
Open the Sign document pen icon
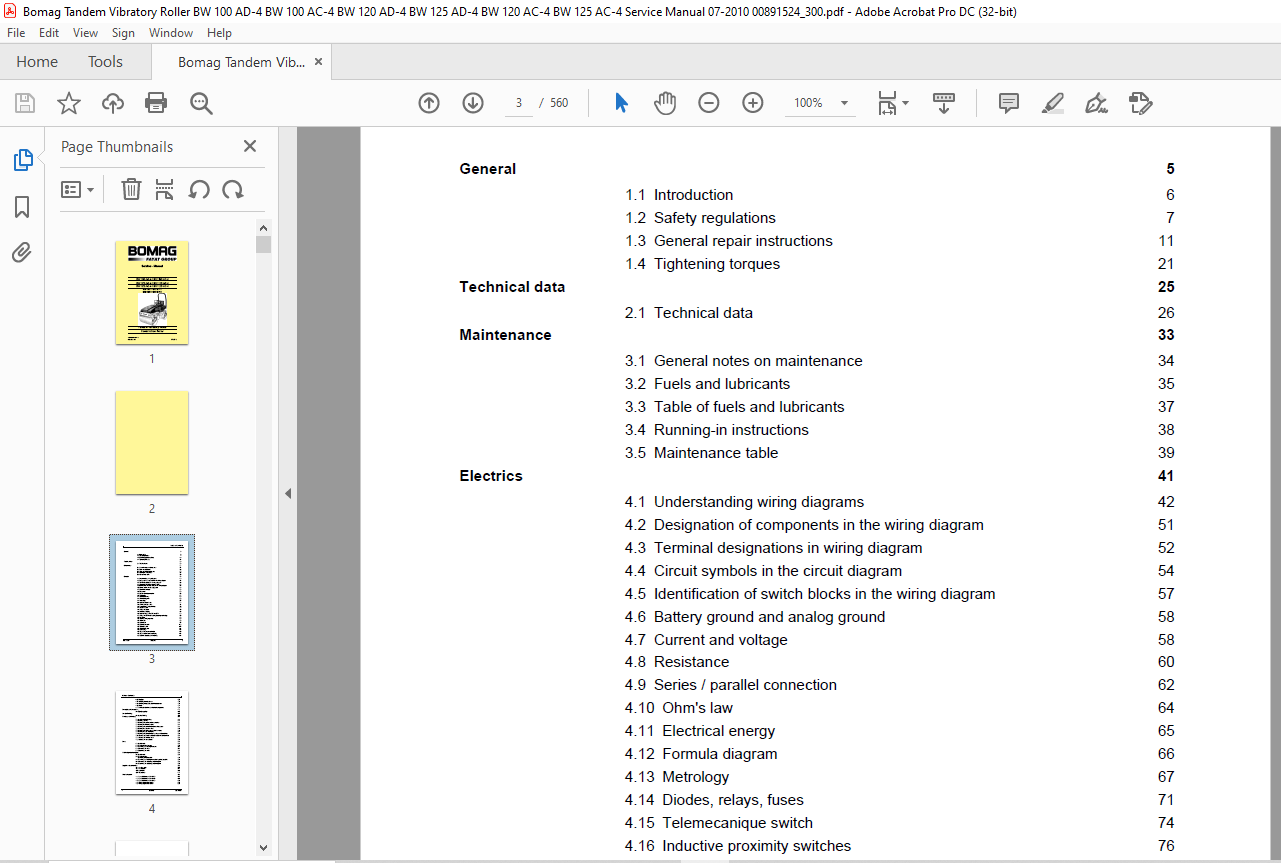pyautogui.click(x=1096, y=103)
